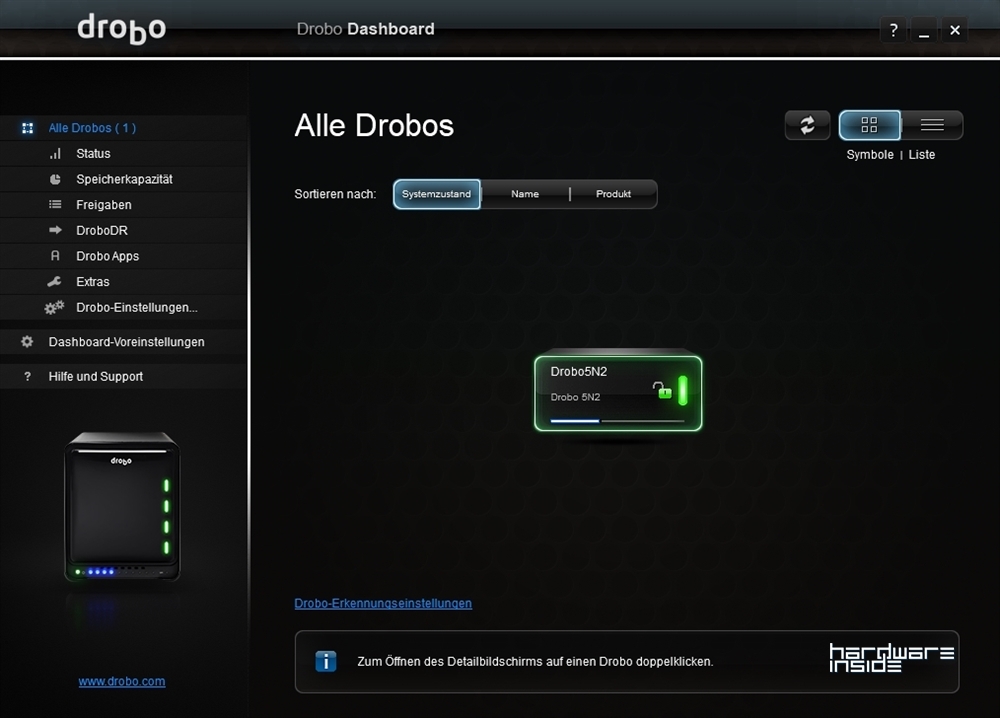
Task: Click the Alle Drobos grid icon
Action: tap(27, 128)
